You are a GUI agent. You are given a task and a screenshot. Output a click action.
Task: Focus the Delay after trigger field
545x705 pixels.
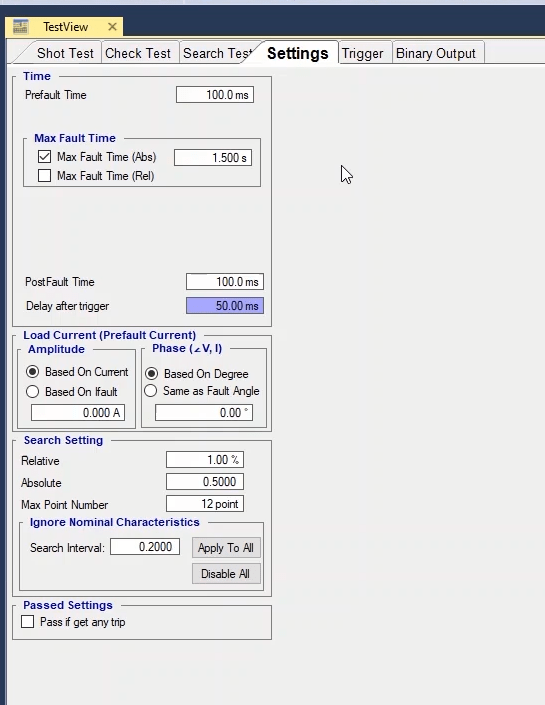click(x=225, y=306)
